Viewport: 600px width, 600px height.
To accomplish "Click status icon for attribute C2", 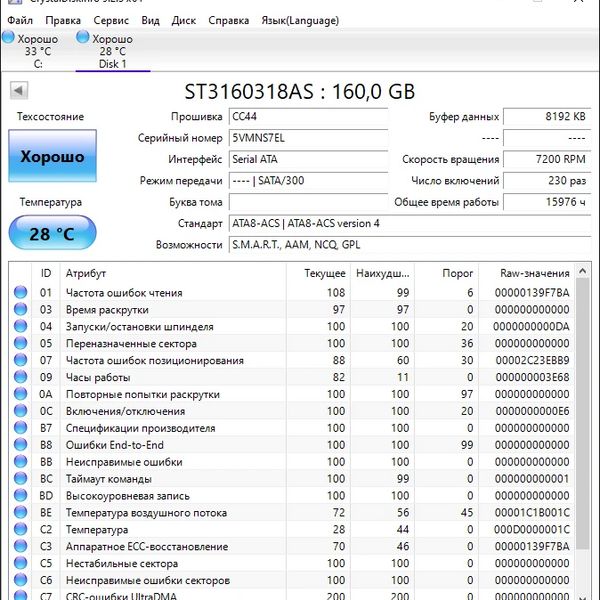I will [x=20, y=529].
